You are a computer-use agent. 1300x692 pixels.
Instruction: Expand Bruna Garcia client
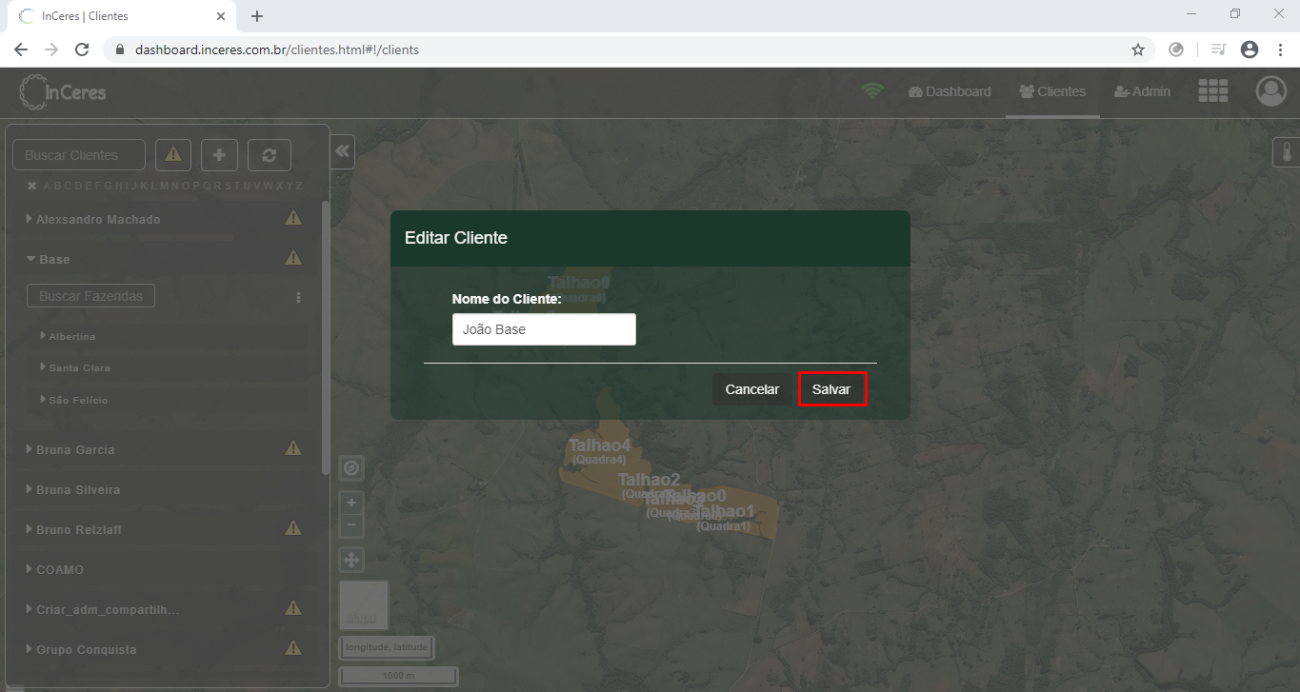(x=70, y=449)
